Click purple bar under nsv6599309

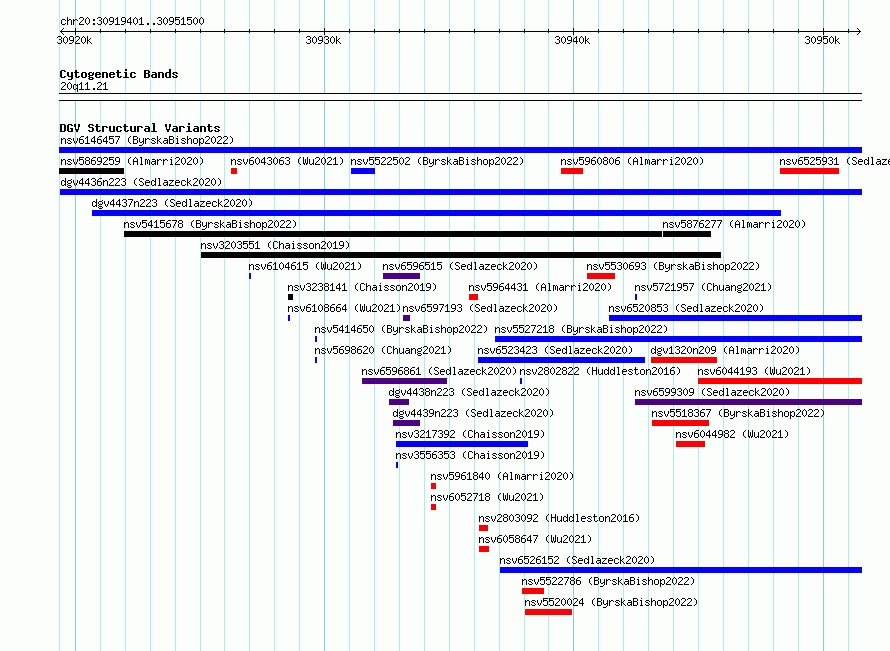pos(749,402)
